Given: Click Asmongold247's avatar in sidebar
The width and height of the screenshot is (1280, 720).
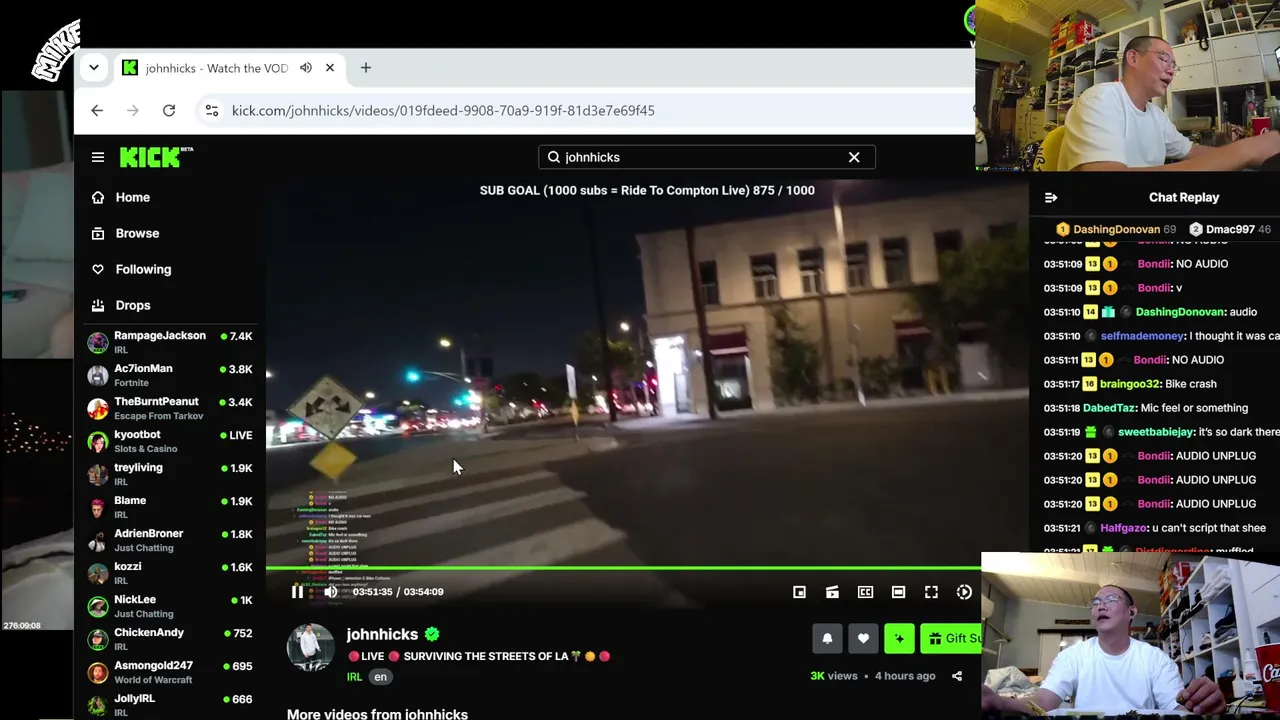Looking at the screenshot, I should point(97,672).
